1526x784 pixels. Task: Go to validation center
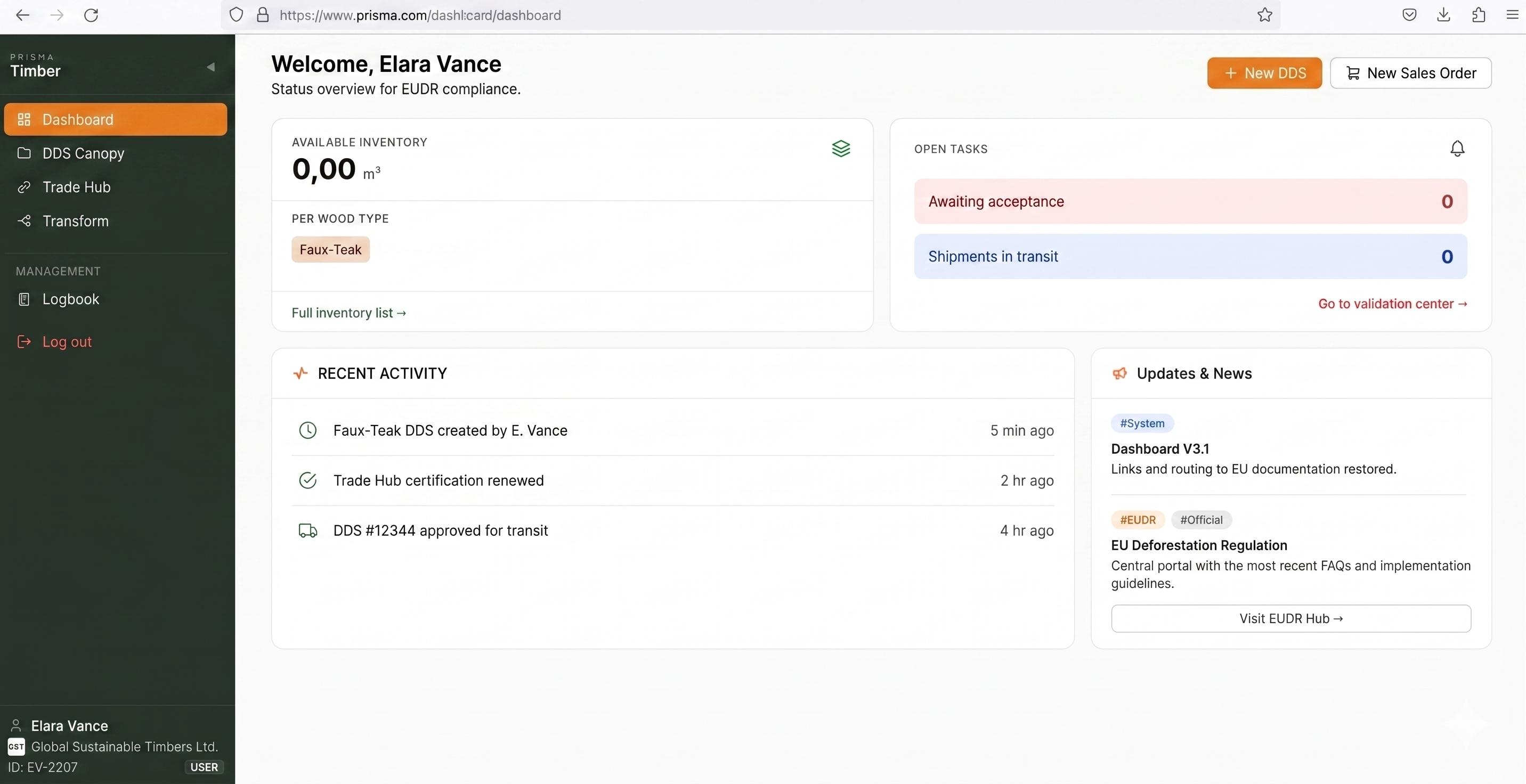(1393, 304)
